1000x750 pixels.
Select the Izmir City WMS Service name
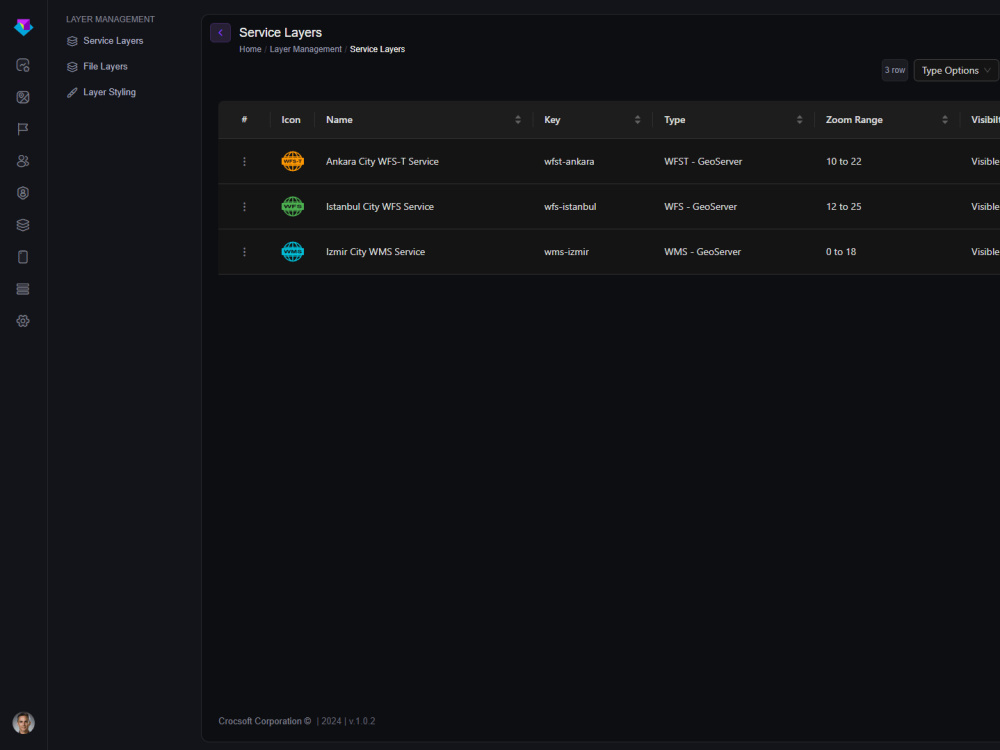tap(375, 252)
